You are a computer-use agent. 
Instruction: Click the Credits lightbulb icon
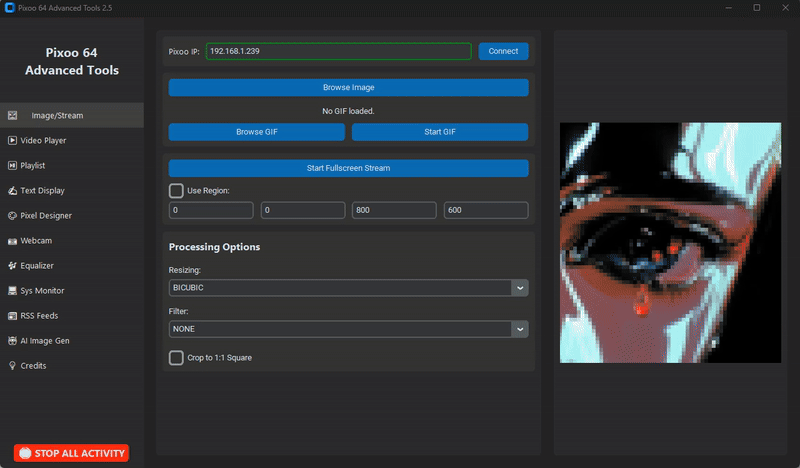click(x=12, y=365)
